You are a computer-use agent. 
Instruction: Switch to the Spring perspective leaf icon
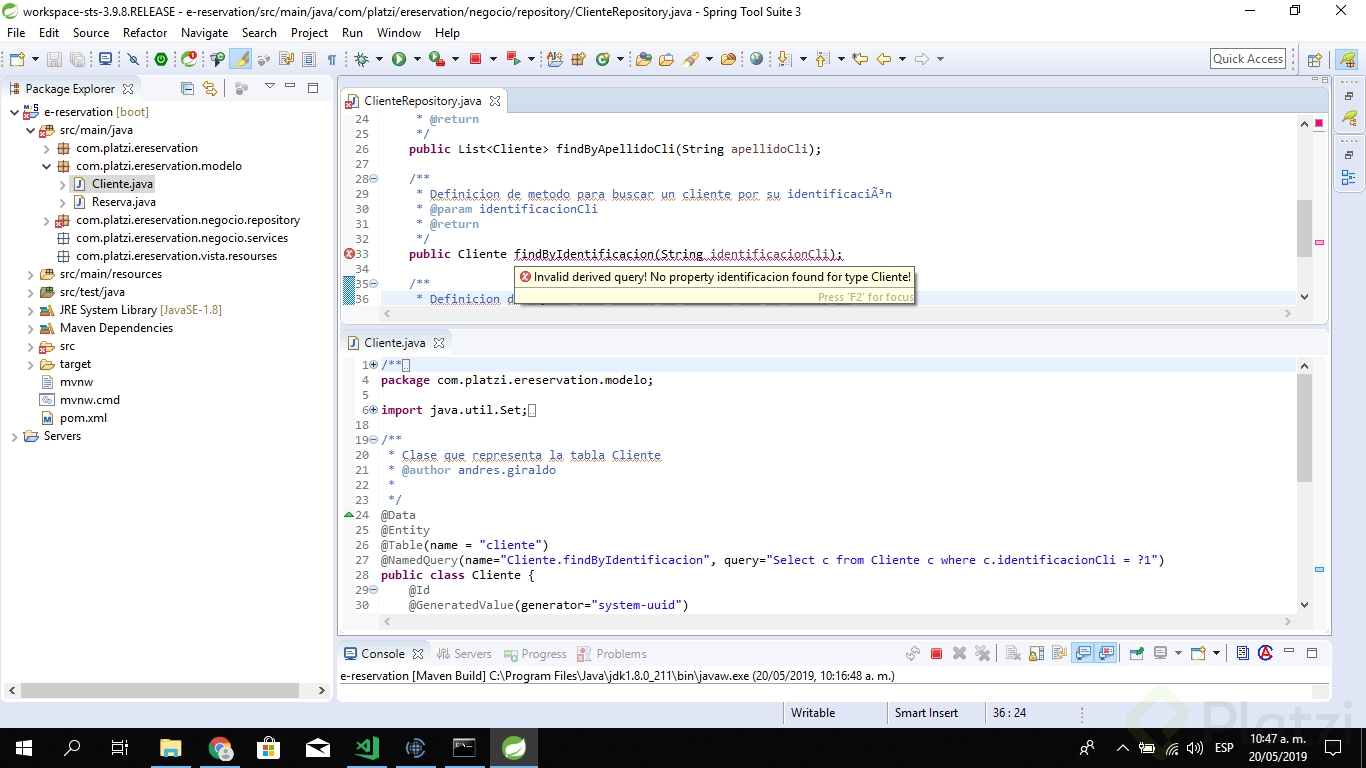tap(1347, 60)
